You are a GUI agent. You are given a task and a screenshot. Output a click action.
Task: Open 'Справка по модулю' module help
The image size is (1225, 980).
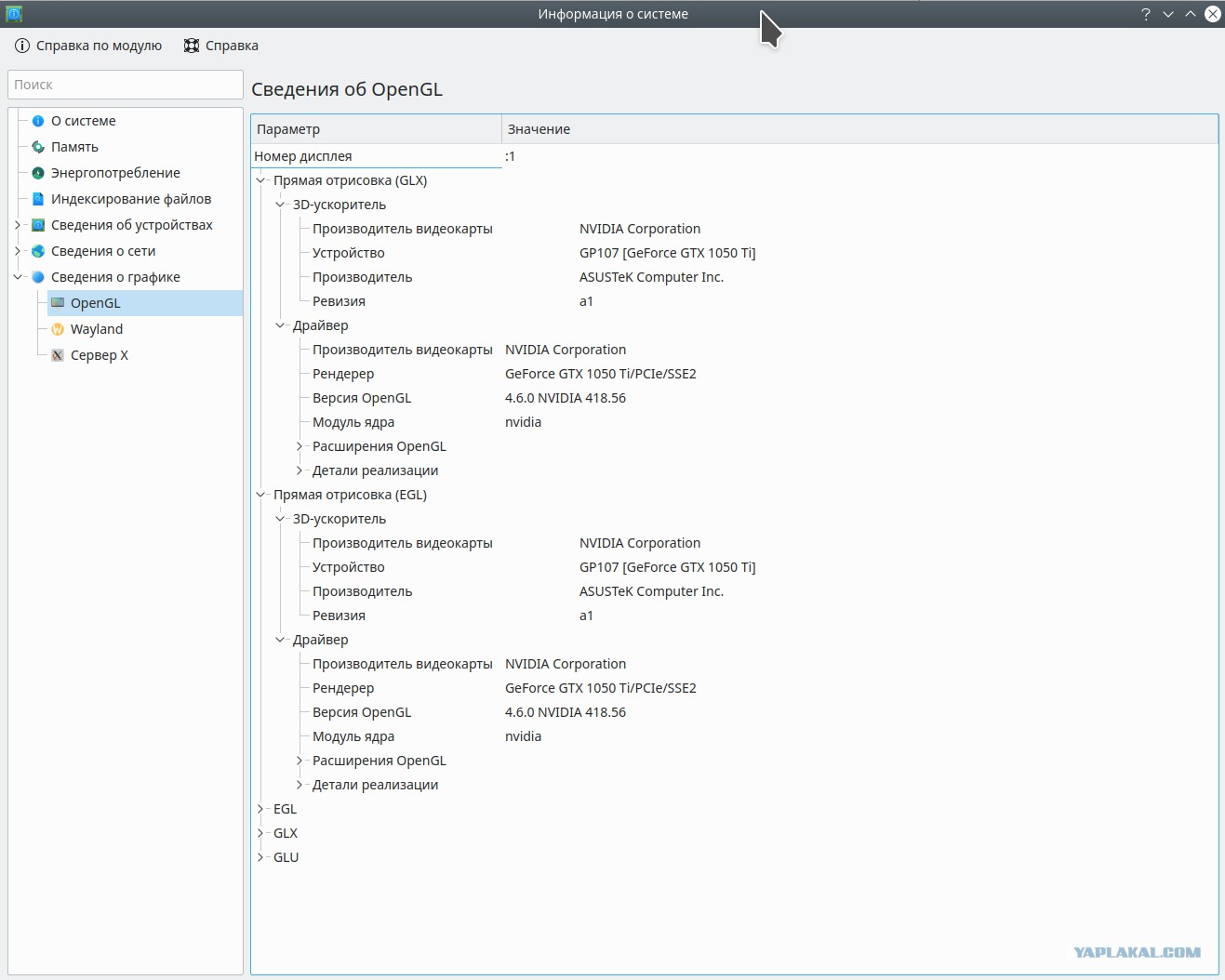tap(88, 46)
